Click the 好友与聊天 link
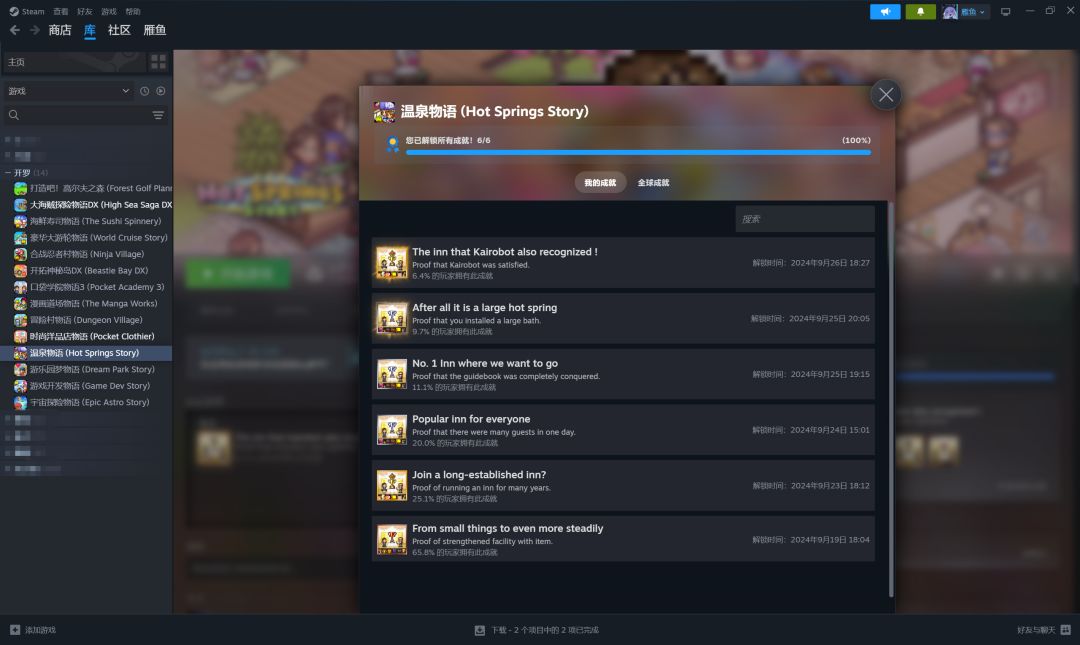1080x645 pixels. (x=1036, y=630)
